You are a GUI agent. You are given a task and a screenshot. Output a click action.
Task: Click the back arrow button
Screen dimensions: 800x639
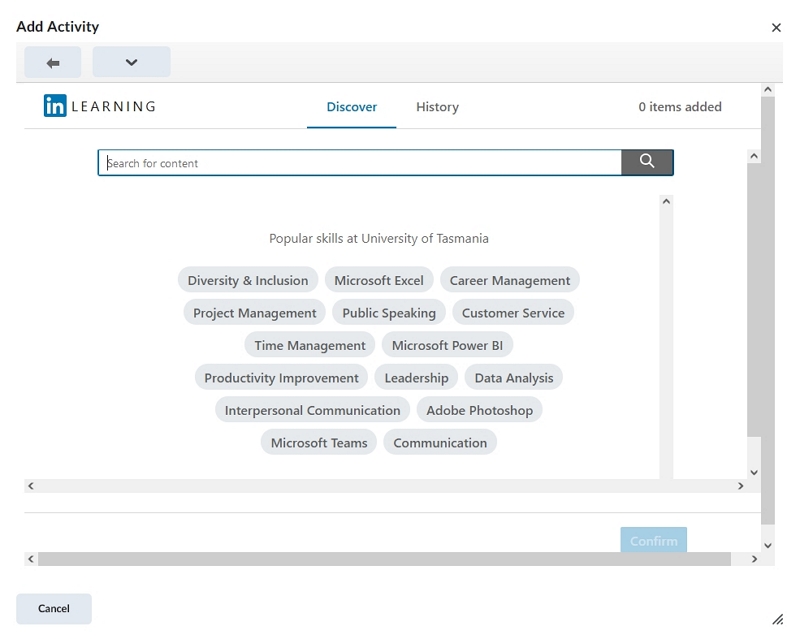tap(53, 62)
